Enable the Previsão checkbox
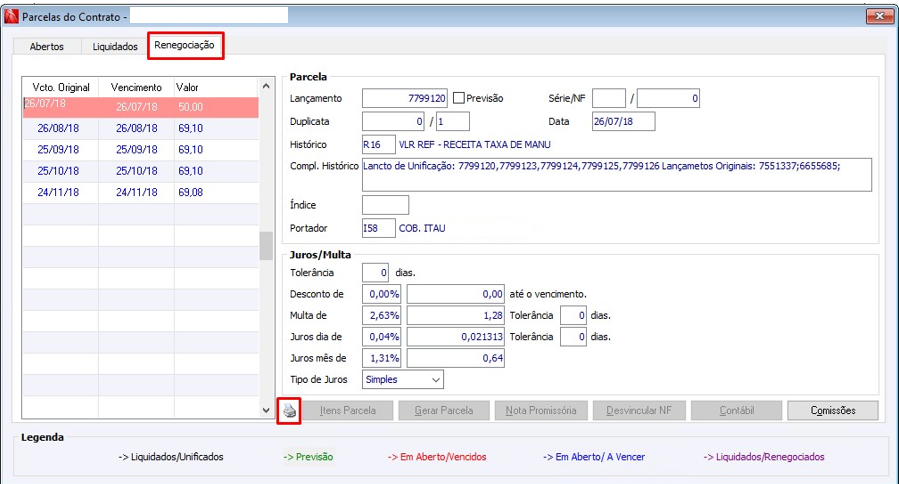Screen dimensions: 899x484 [459, 98]
